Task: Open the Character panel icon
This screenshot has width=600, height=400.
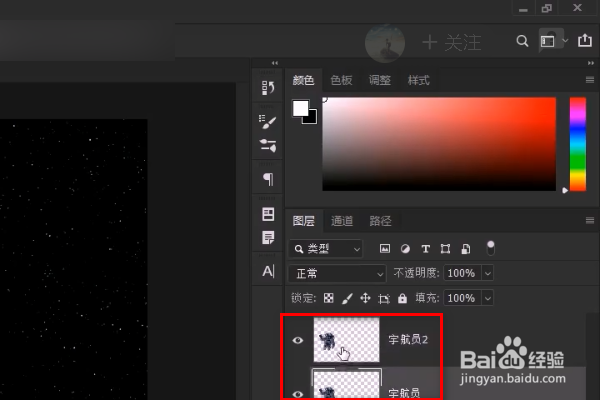Action: pyautogui.click(x=268, y=271)
